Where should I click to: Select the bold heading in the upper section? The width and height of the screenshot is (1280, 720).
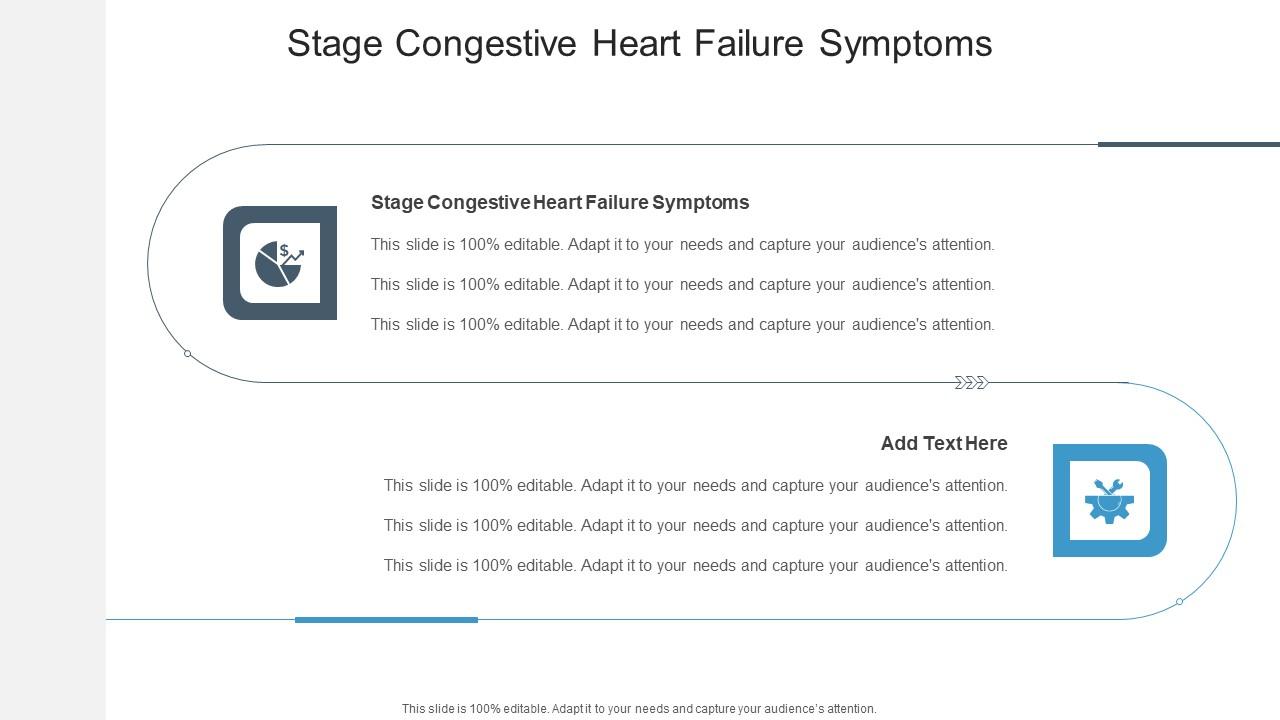560,203
